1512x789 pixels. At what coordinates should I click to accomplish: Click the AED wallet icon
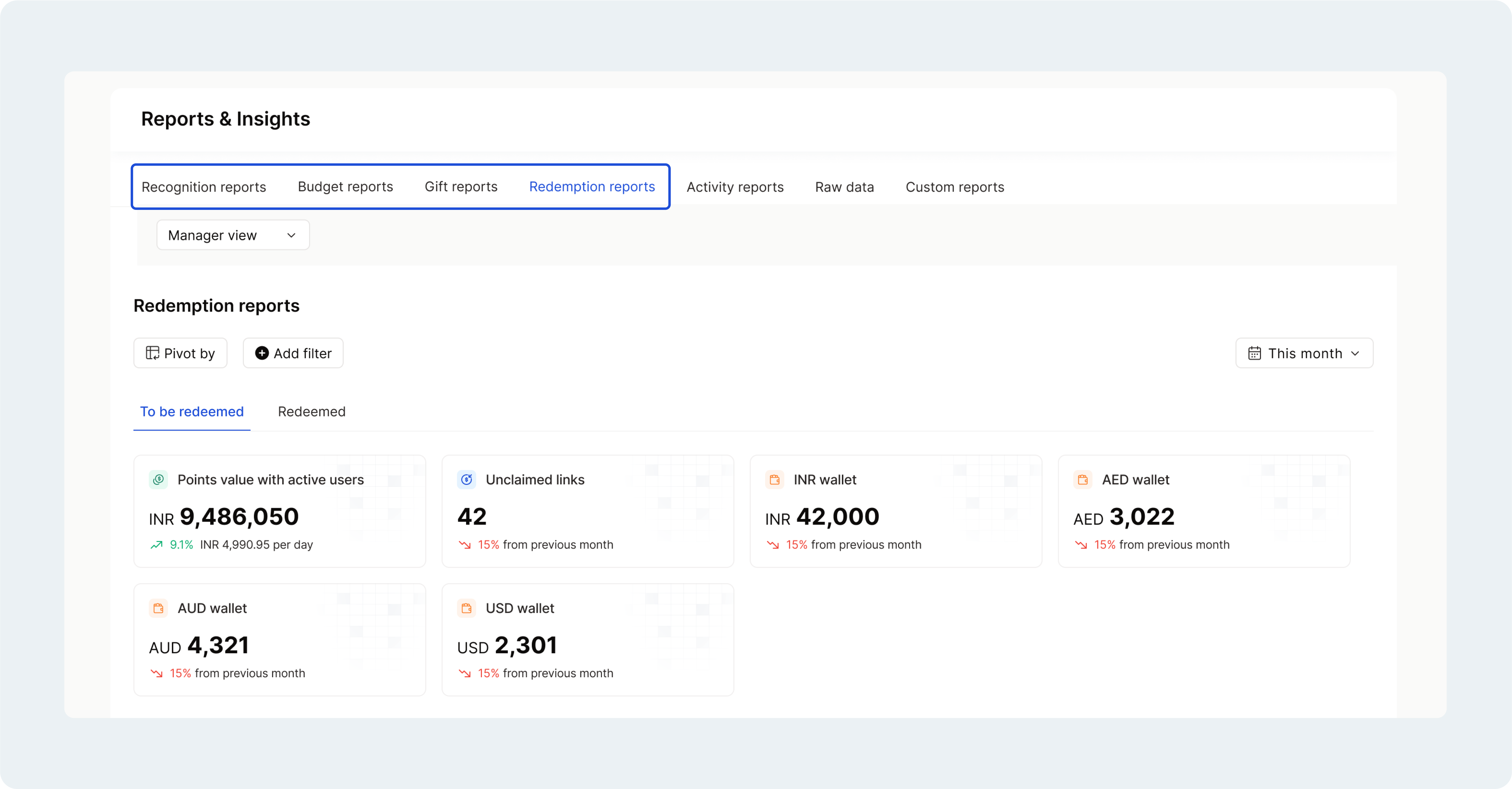[x=1083, y=479]
